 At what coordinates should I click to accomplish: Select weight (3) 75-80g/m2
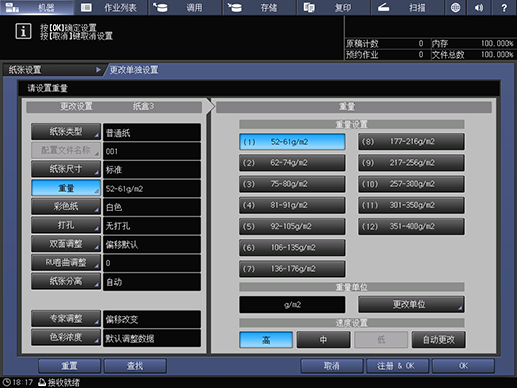[x=292, y=184]
